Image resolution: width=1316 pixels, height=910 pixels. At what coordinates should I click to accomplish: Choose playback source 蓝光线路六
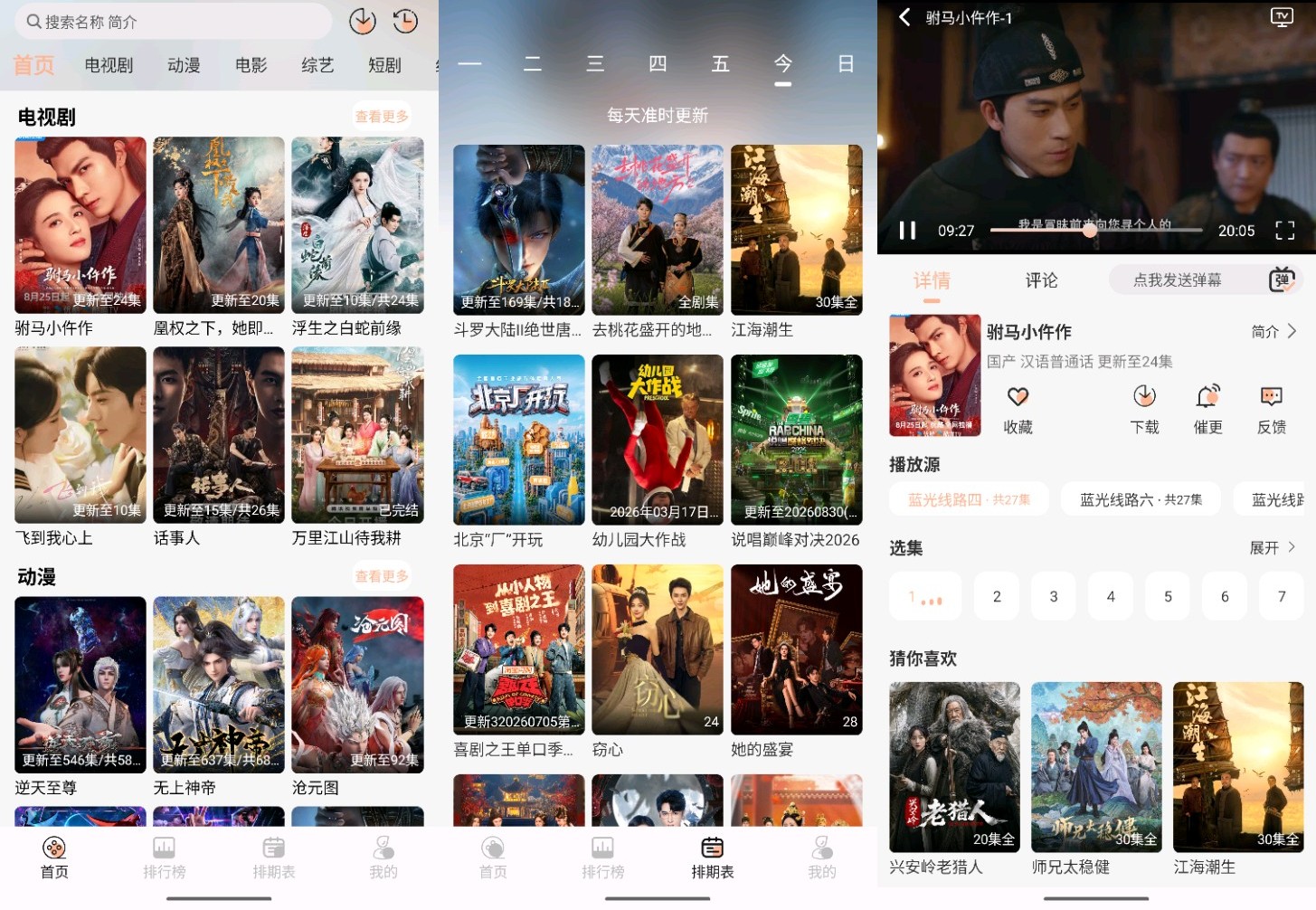click(x=1141, y=499)
